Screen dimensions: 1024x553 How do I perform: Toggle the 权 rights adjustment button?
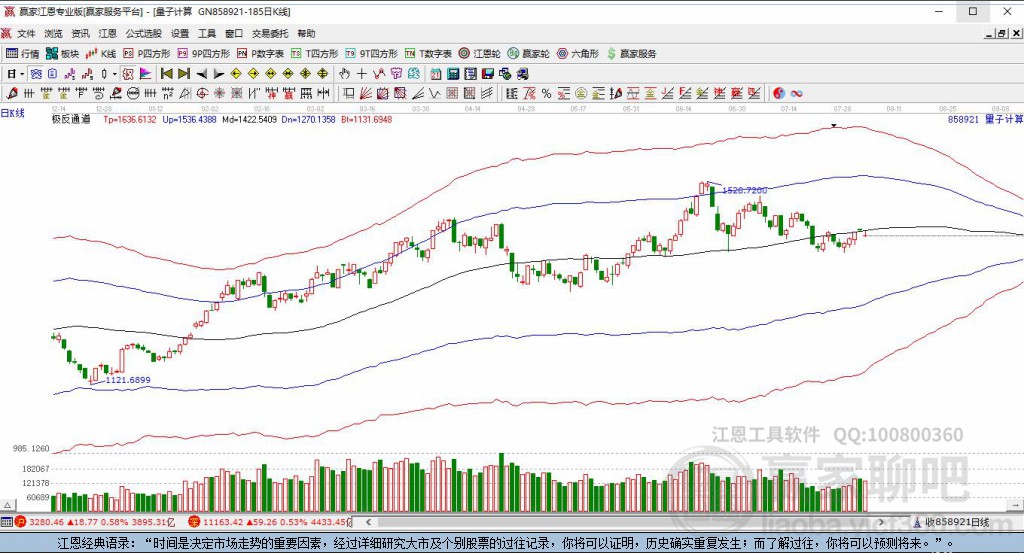point(128,74)
